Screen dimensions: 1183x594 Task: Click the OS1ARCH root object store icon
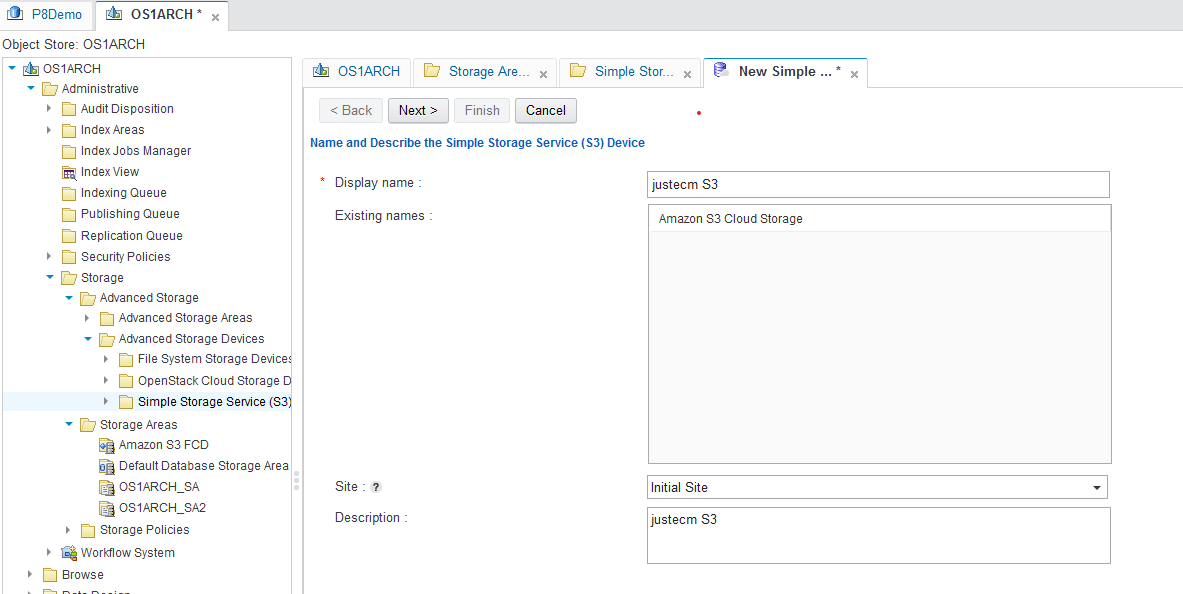coord(31,69)
